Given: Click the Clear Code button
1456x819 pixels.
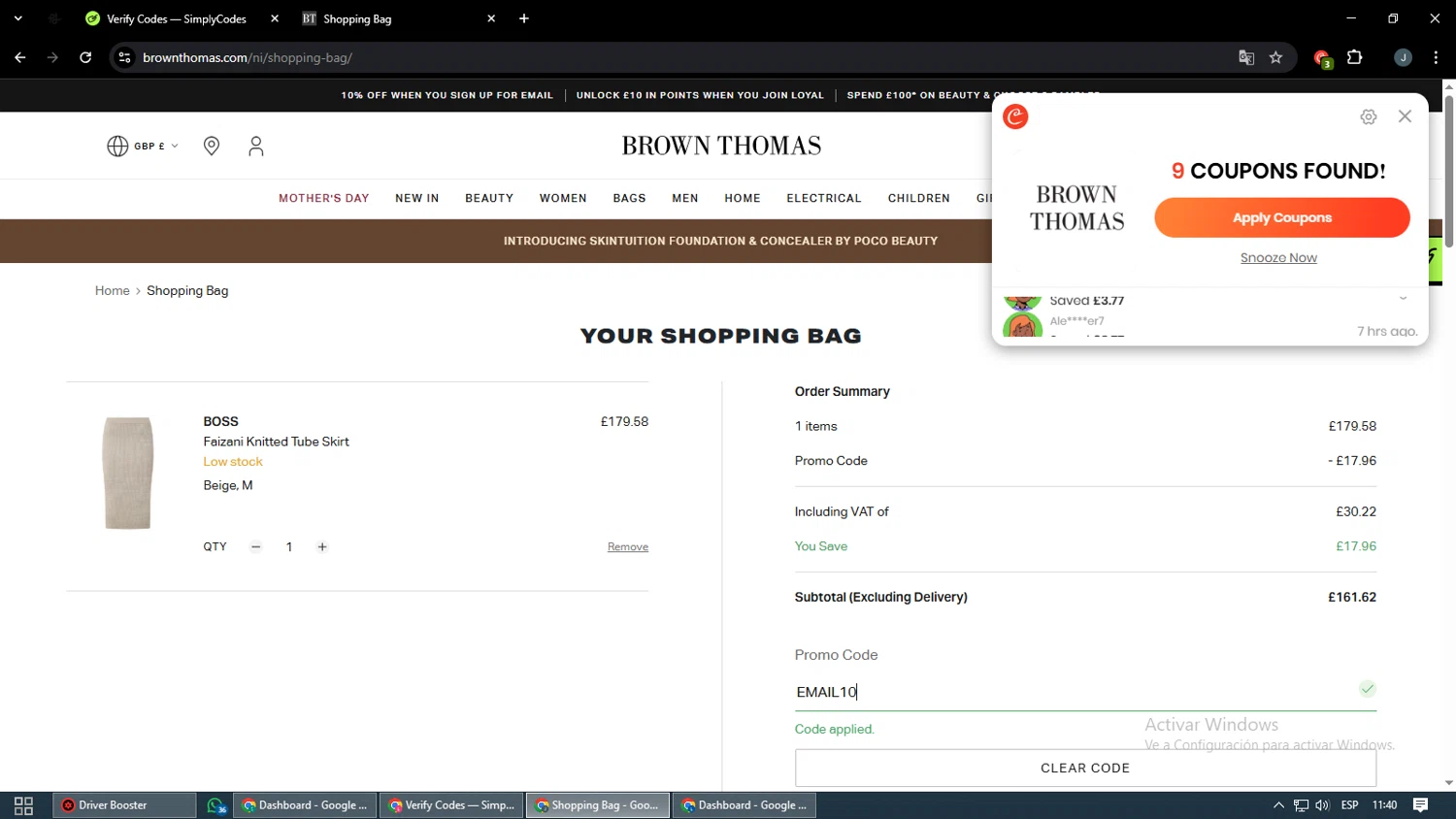Looking at the screenshot, I should pos(1085,768).
